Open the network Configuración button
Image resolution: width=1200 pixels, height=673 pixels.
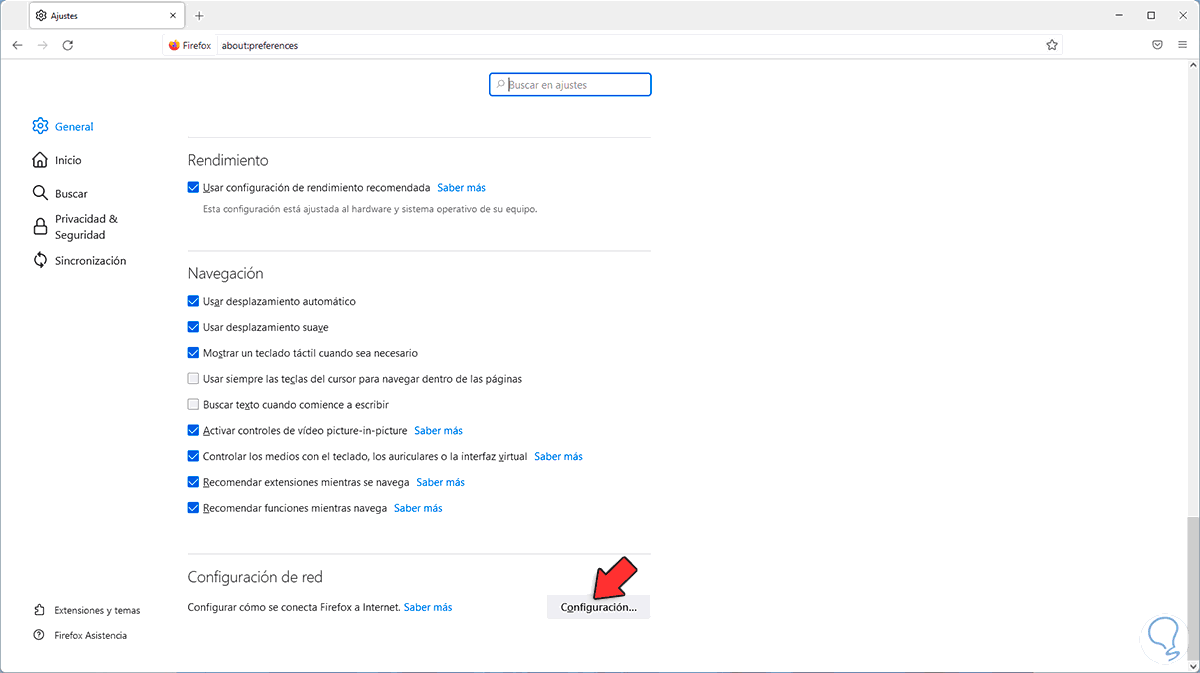pyautogui.click(x=598, y=607)
